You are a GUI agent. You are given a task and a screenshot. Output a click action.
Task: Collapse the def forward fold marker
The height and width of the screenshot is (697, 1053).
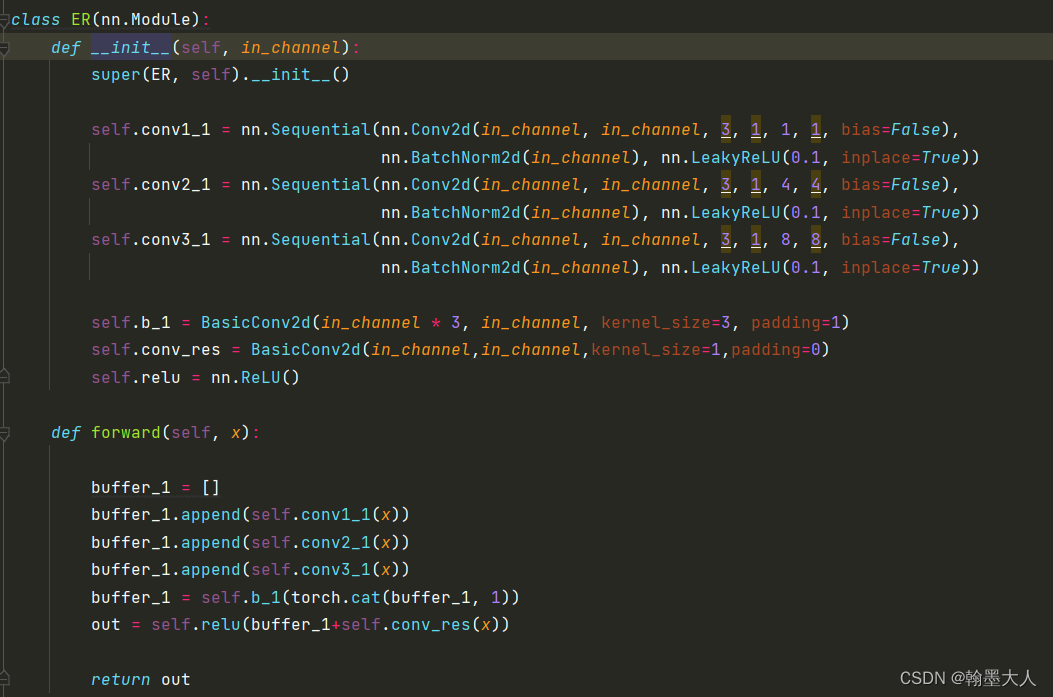tap(4, 433)
